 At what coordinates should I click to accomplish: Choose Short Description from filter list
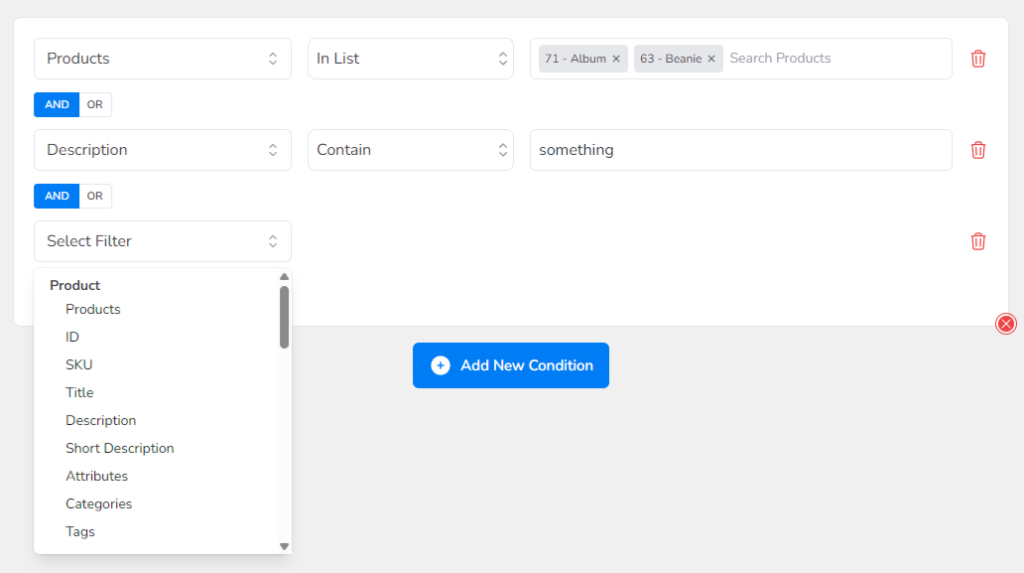click(120, 448)
